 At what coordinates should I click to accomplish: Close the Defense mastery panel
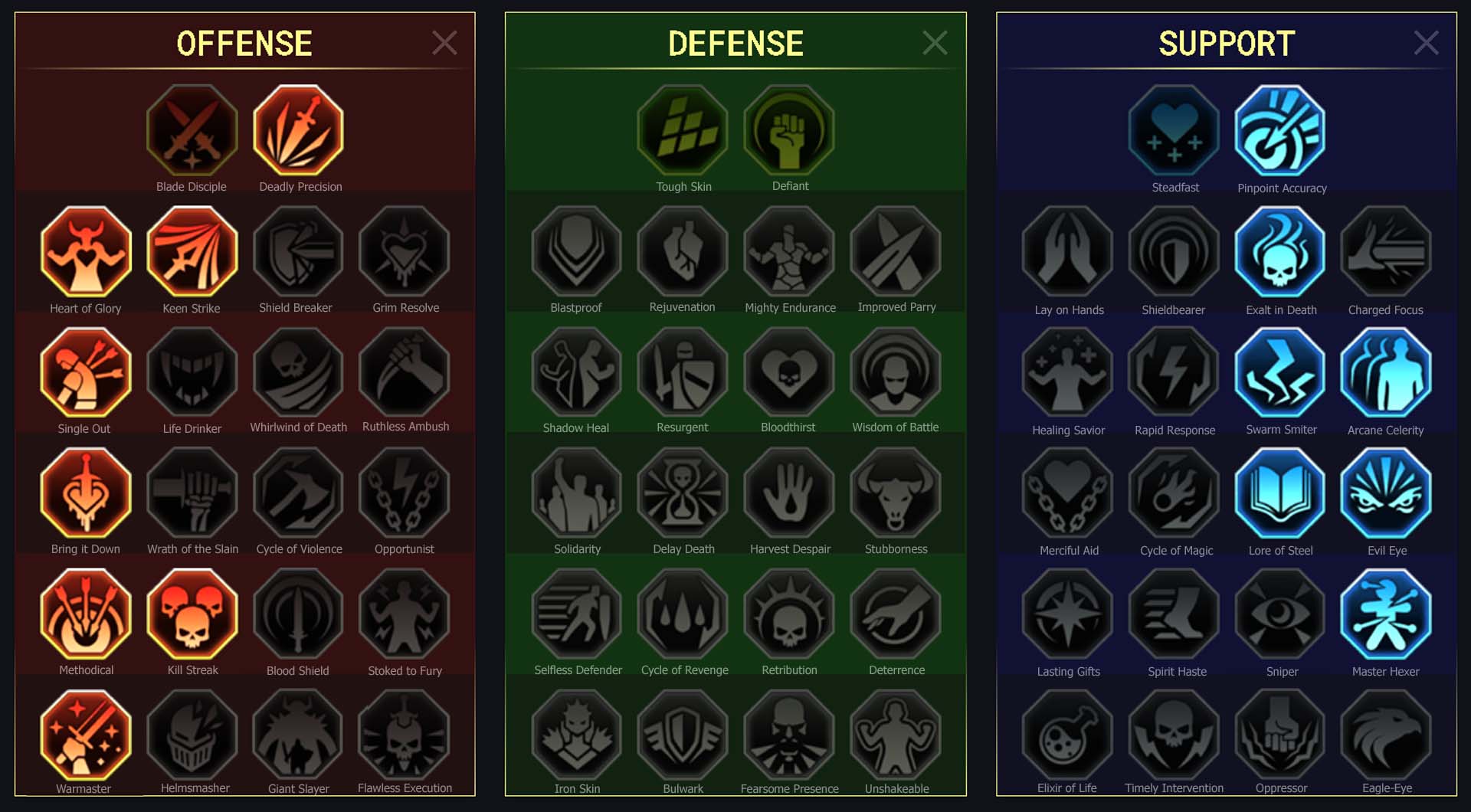click(935, 43)
